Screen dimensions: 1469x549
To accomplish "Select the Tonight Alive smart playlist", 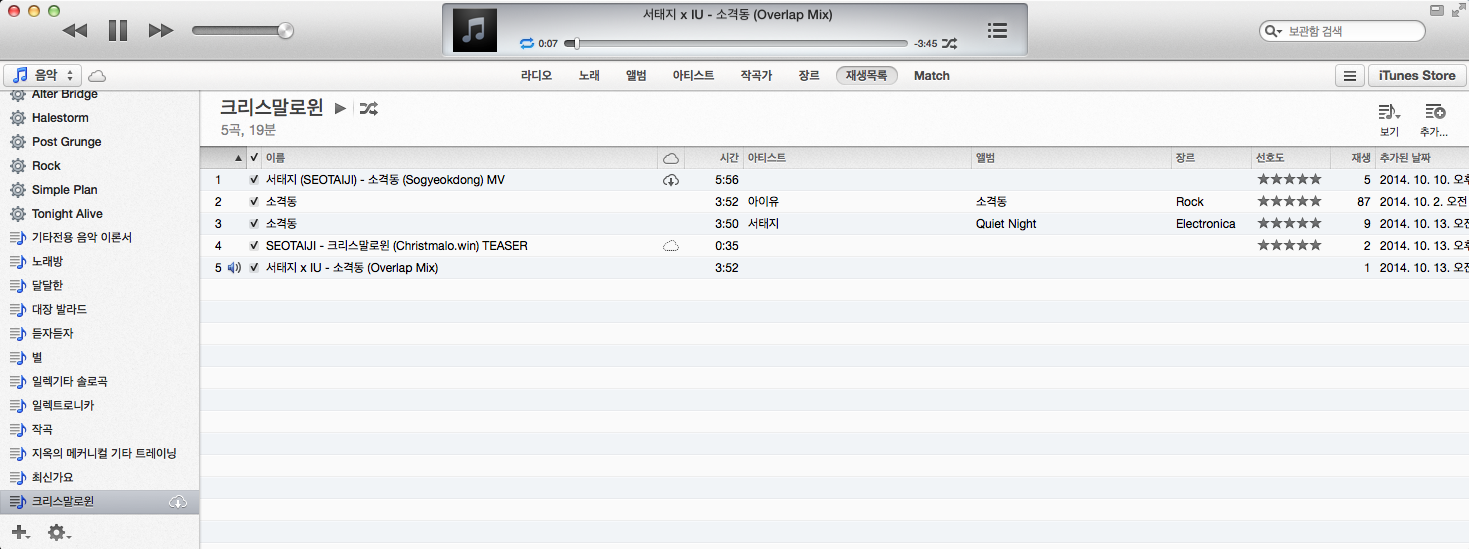I will 67,214.
